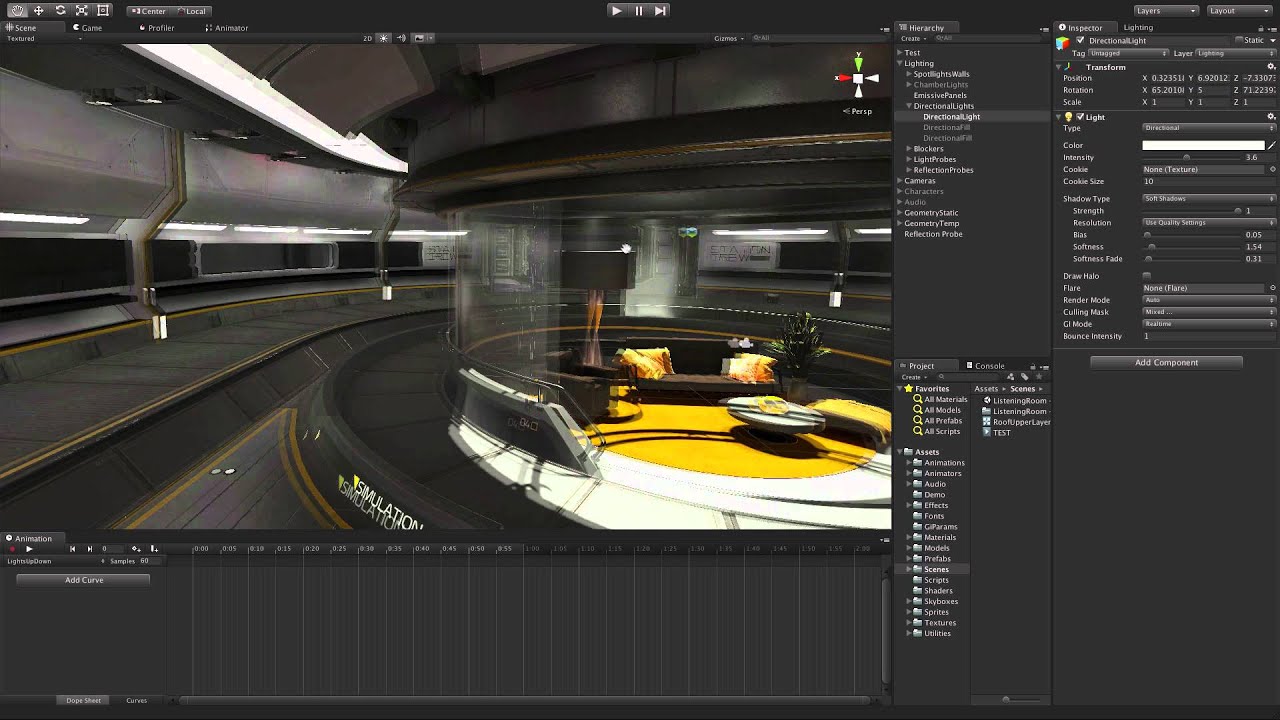Collapse the DirectionalLights hierarchy group
Viewport: 1280px width, 720px height.
tap(909, 106)
